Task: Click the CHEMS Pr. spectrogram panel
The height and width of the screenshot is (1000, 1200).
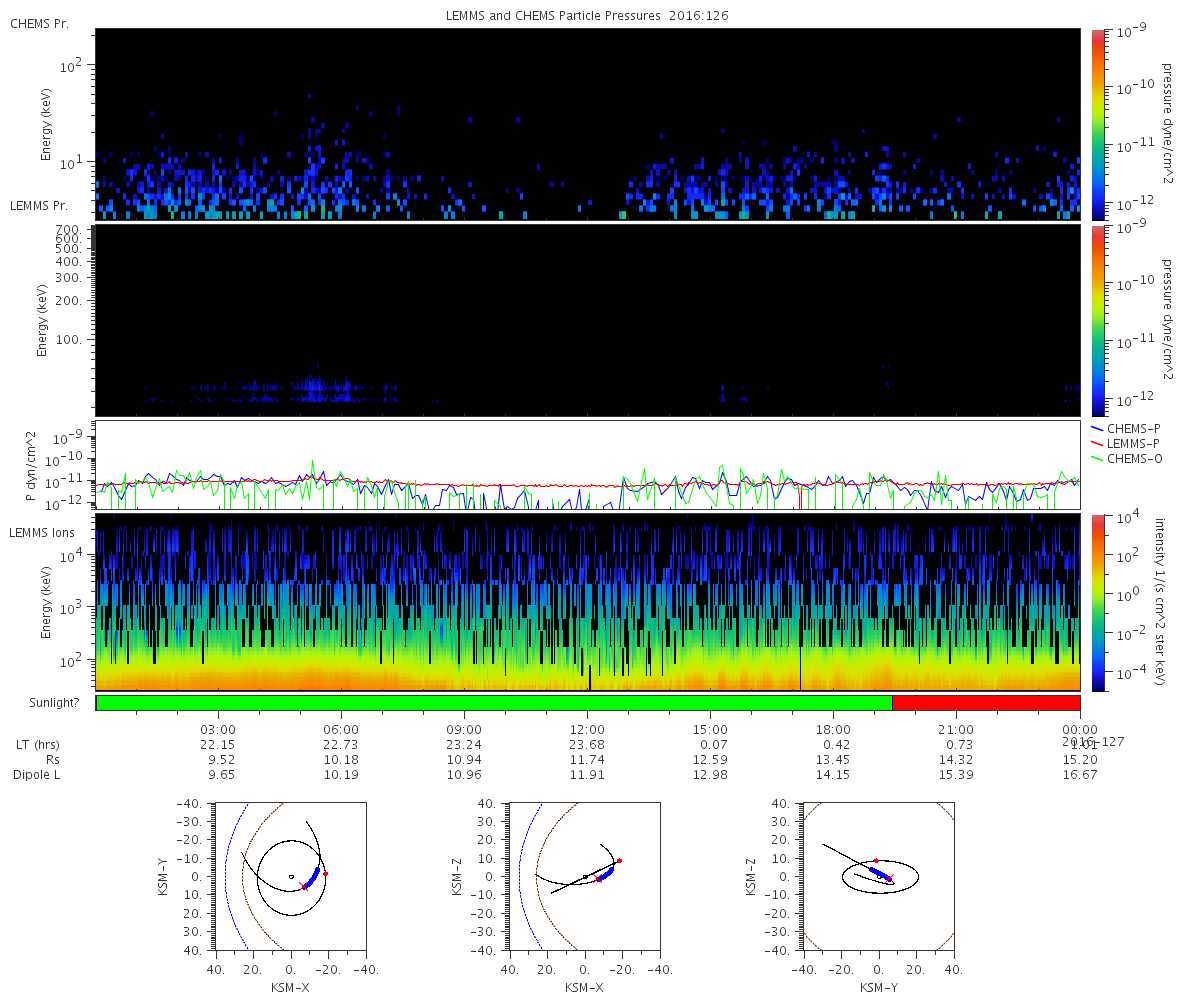Action: pyautogui.click(x=588, y=124)
